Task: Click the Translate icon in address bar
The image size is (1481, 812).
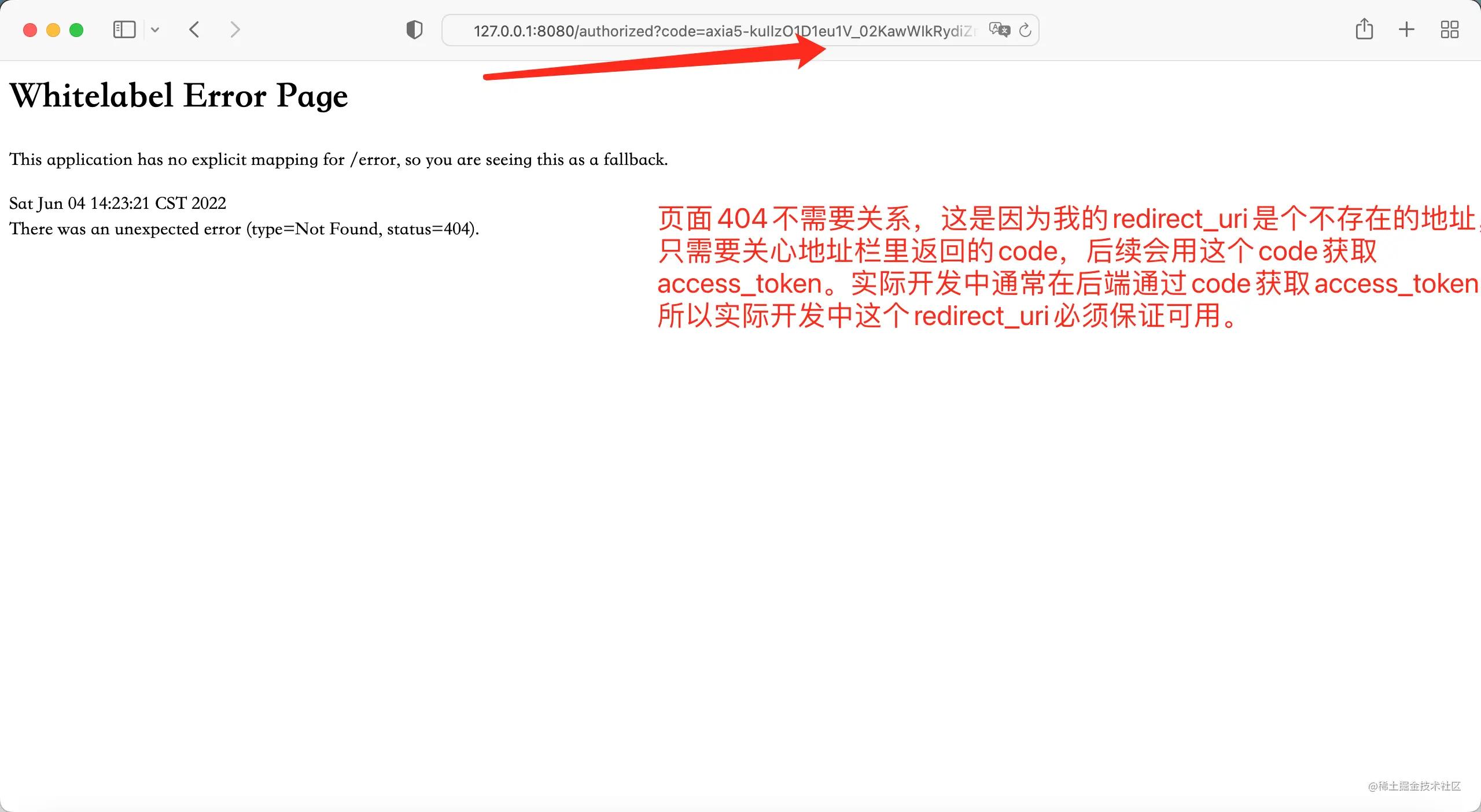Action: (999, 29)
